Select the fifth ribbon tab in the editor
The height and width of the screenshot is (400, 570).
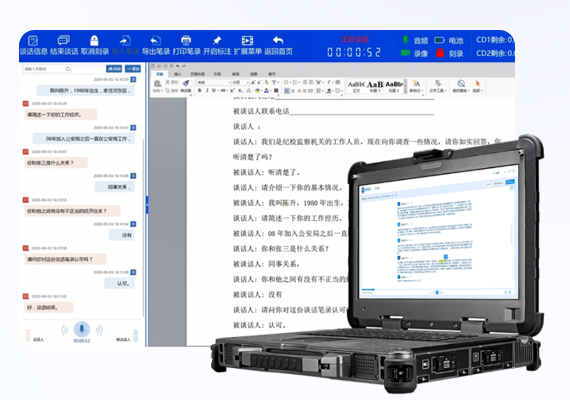236,74
